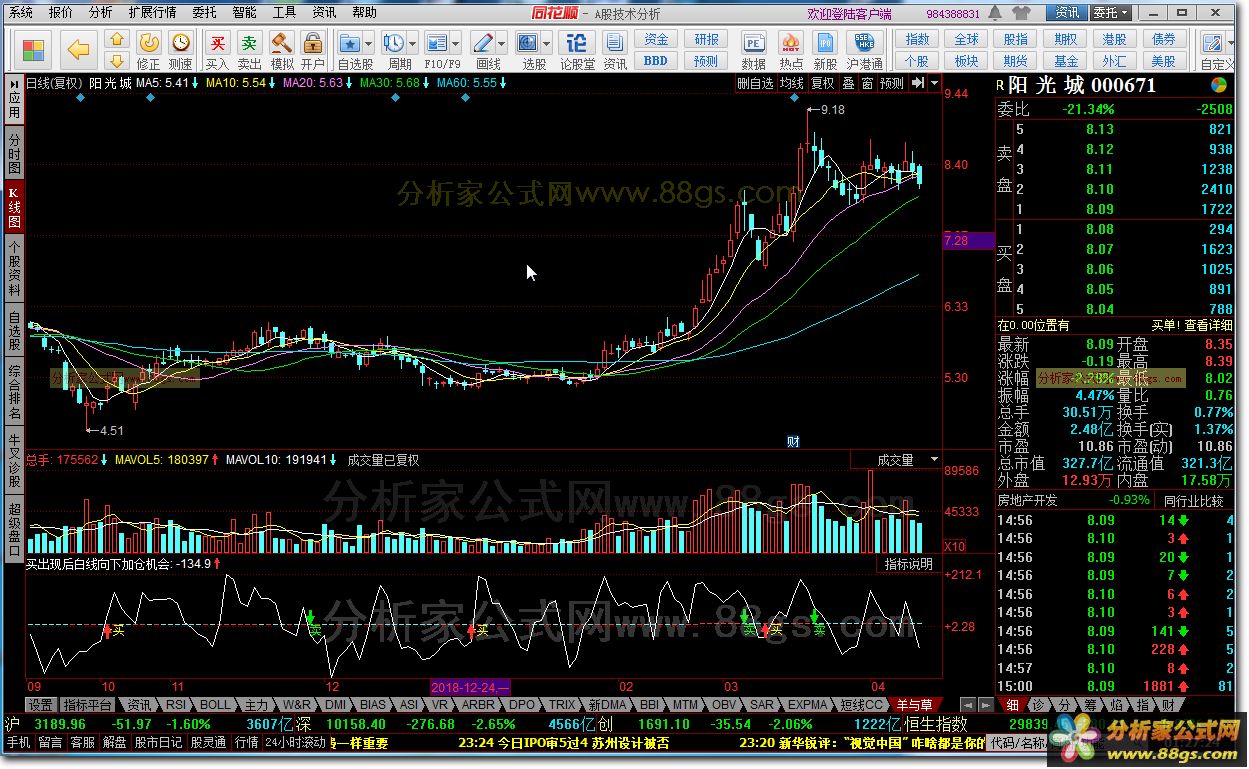The image size is (1249, 769).
Task: Toggle 均线 moving average display
Action: point(792,84)
